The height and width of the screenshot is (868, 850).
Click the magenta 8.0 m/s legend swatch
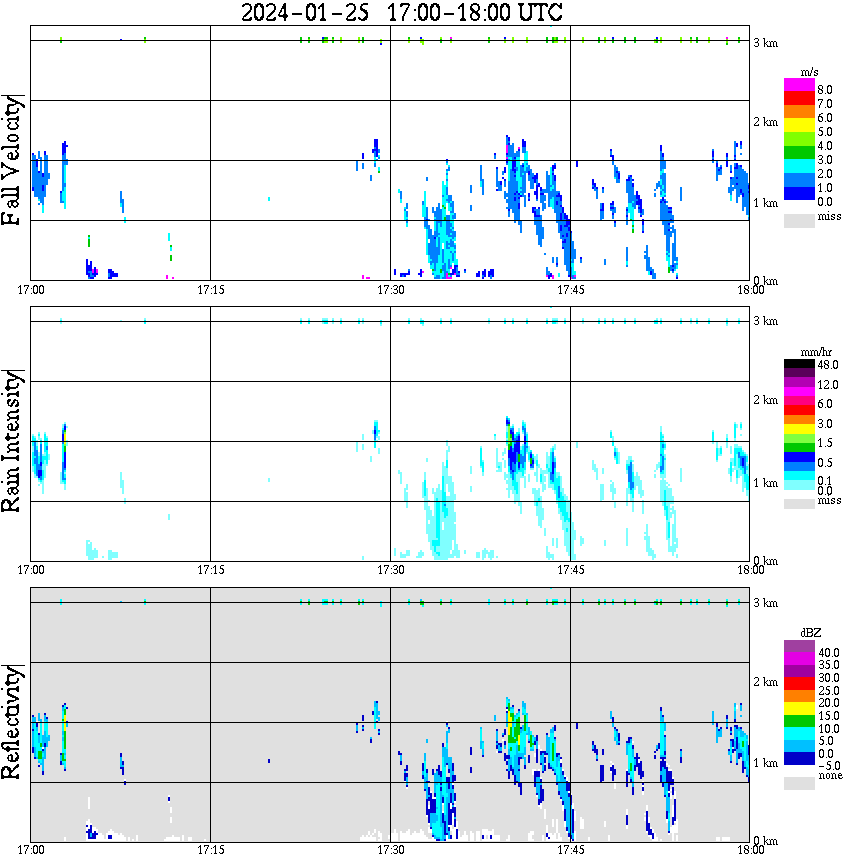point(799,85)
